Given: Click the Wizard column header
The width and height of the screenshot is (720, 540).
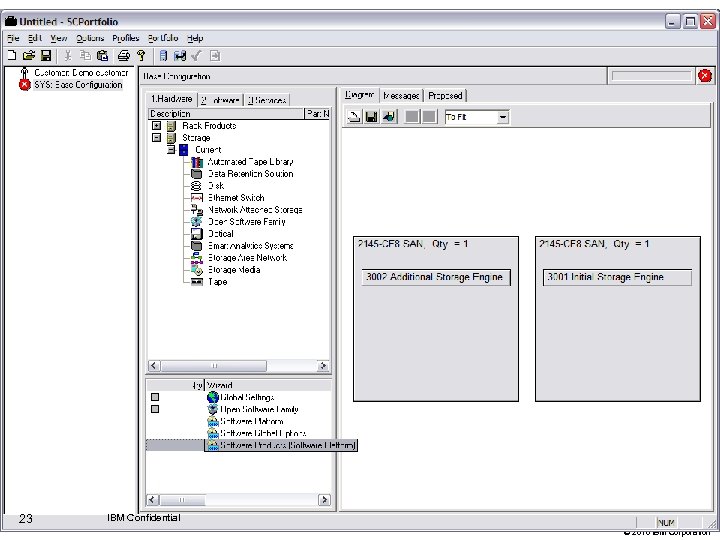Looking at the screenshot, I should pyautogui.click(x=268, y=385).
